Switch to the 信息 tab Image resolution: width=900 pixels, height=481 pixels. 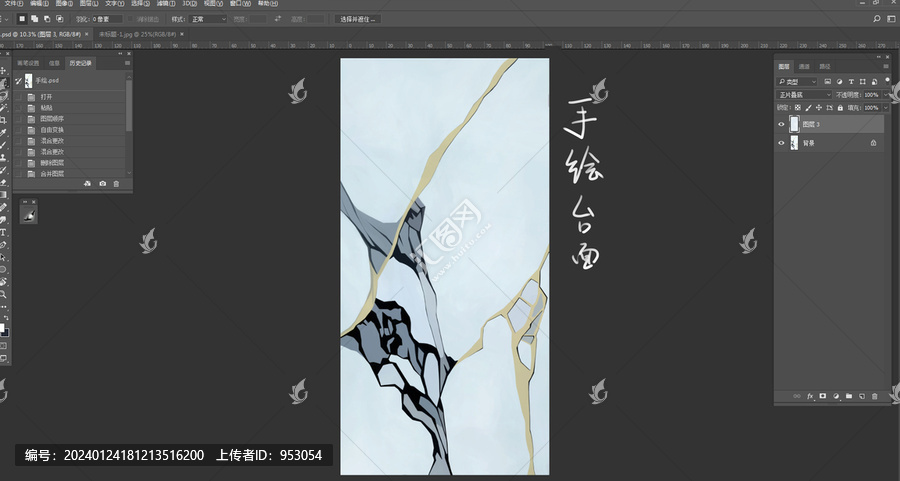coord(54,63)
